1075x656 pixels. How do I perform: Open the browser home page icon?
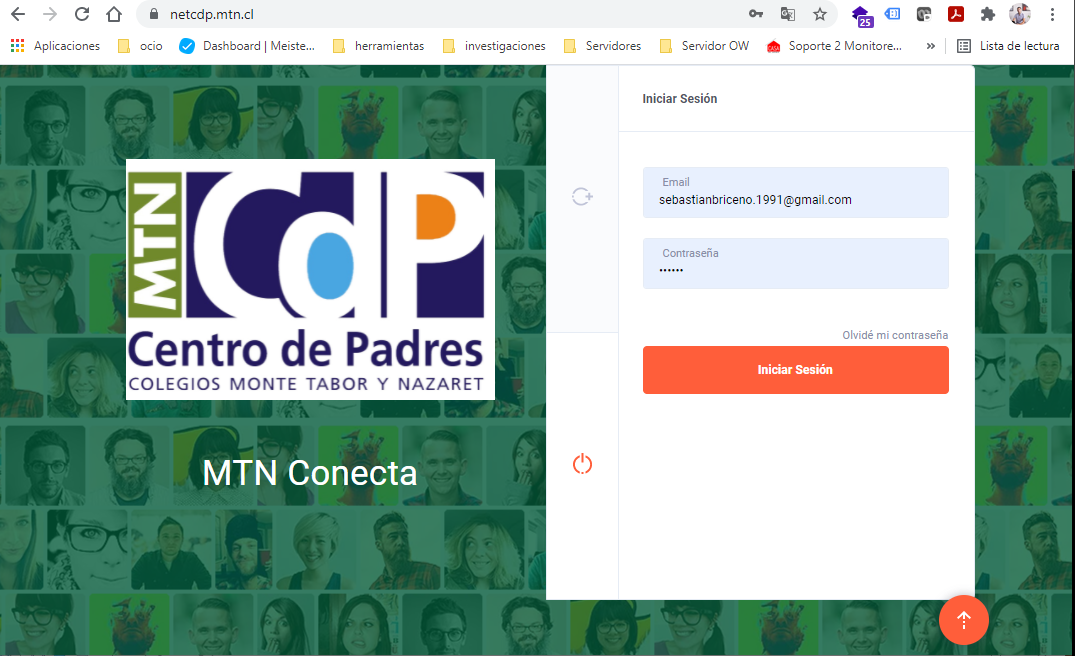pos(114,14)
